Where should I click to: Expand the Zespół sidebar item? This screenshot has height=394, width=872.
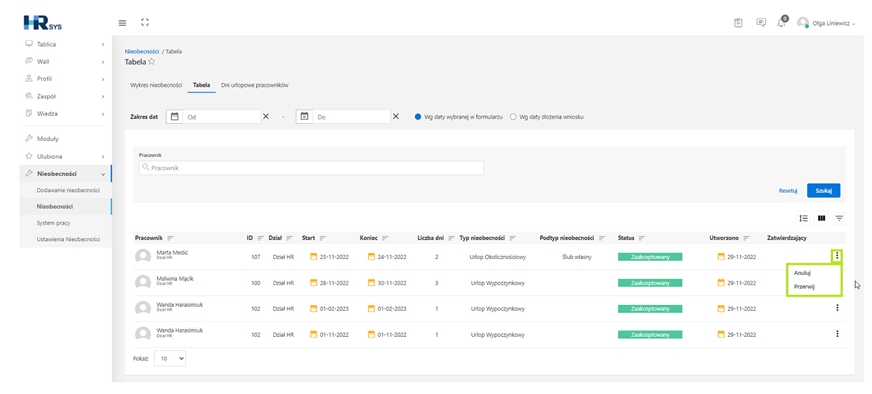tap(65, 96)
